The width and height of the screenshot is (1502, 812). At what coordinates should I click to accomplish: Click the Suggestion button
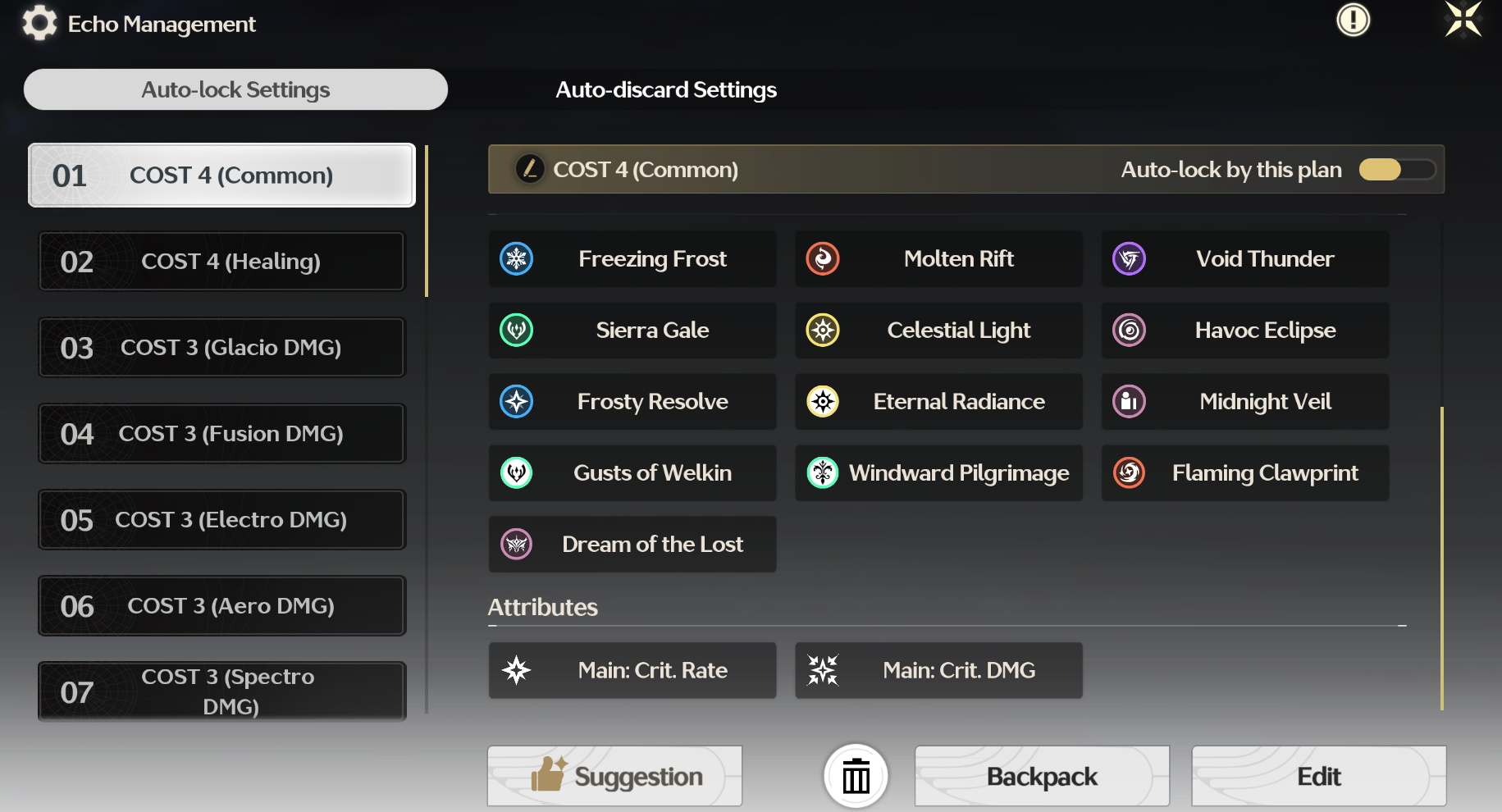[x=615, y=776]
